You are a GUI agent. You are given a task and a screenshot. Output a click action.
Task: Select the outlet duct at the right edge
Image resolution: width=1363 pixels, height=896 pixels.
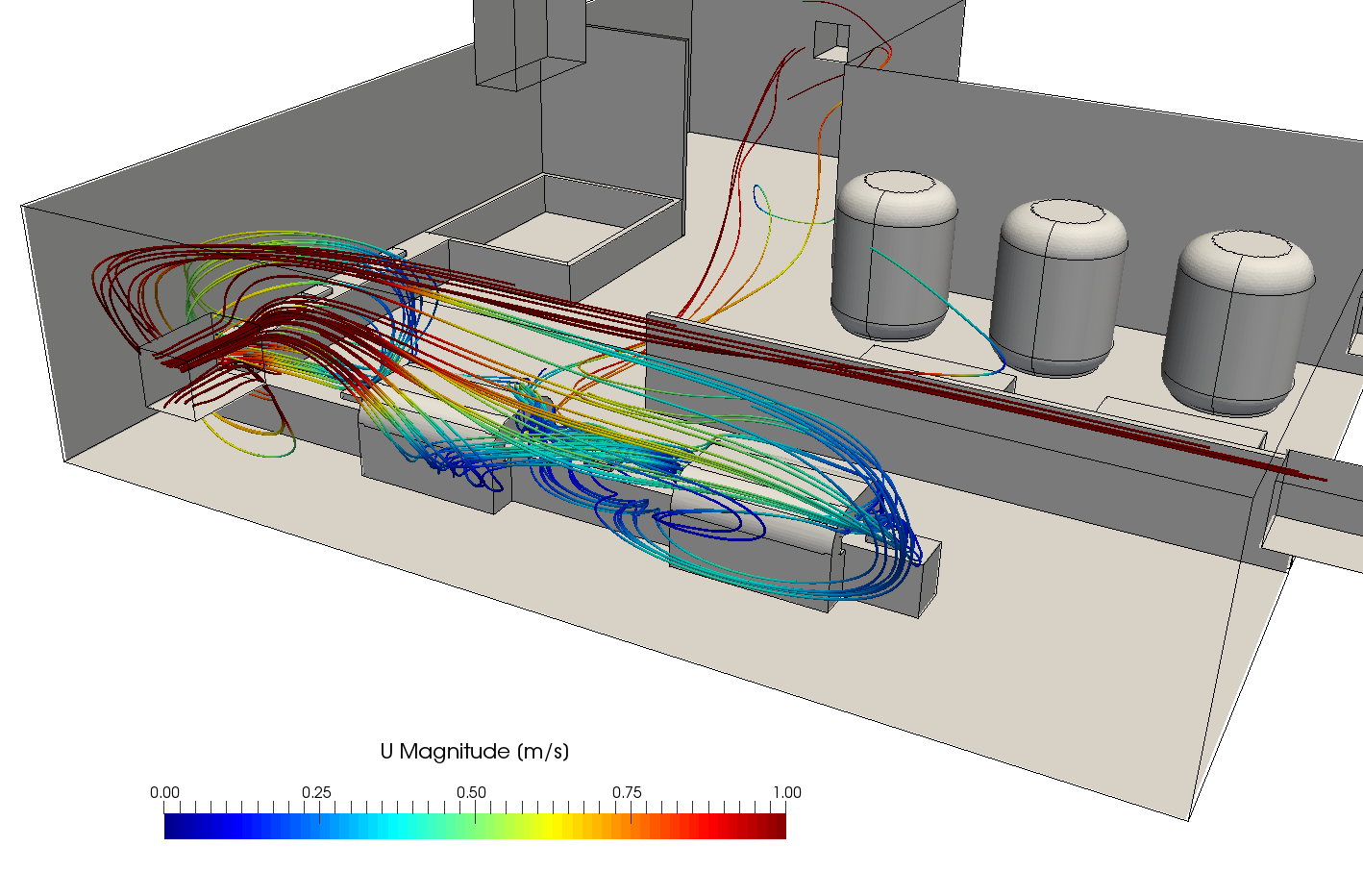click(x=1312, y=500)
